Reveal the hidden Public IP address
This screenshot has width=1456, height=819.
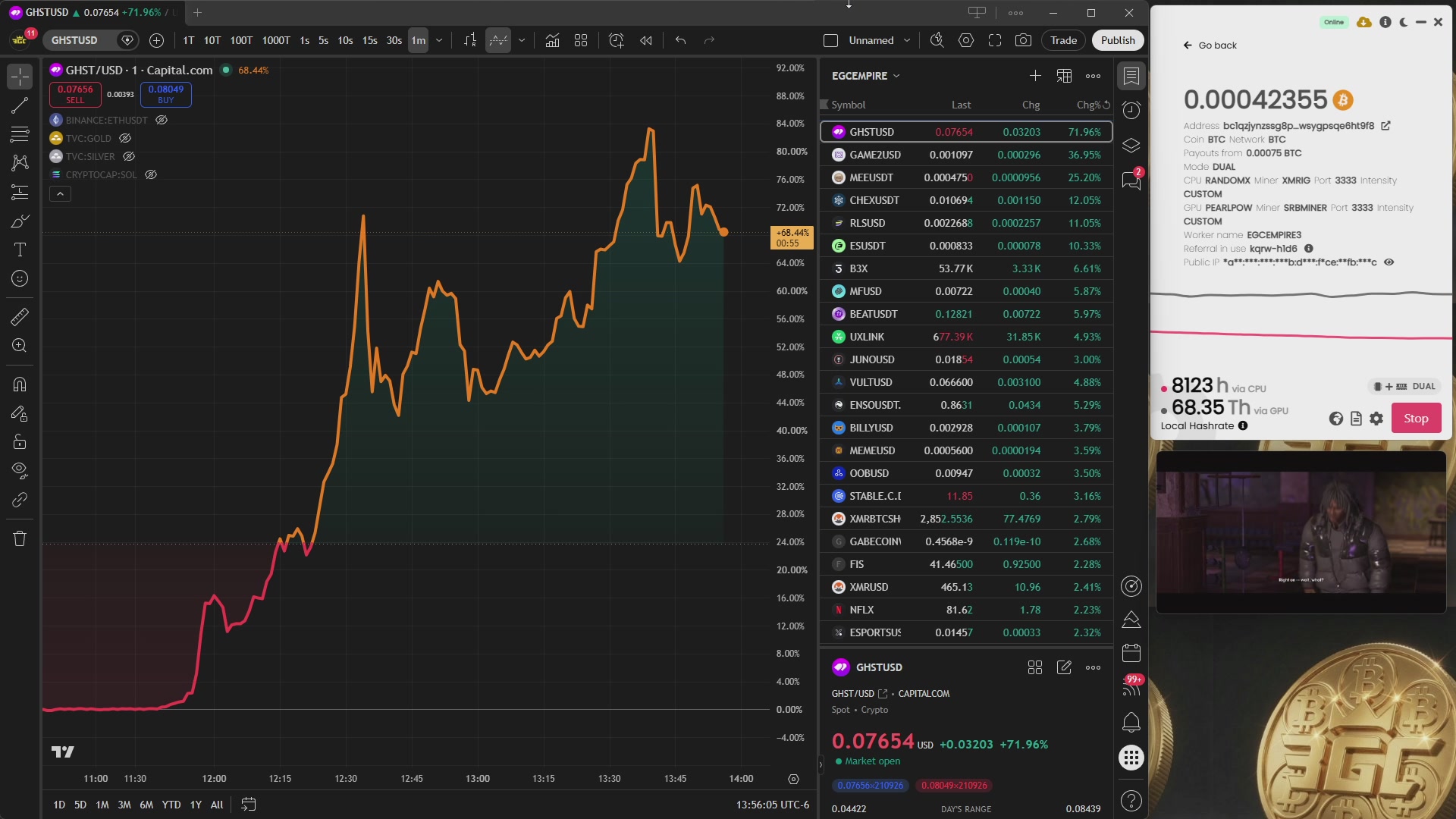tap(1389, 262)
